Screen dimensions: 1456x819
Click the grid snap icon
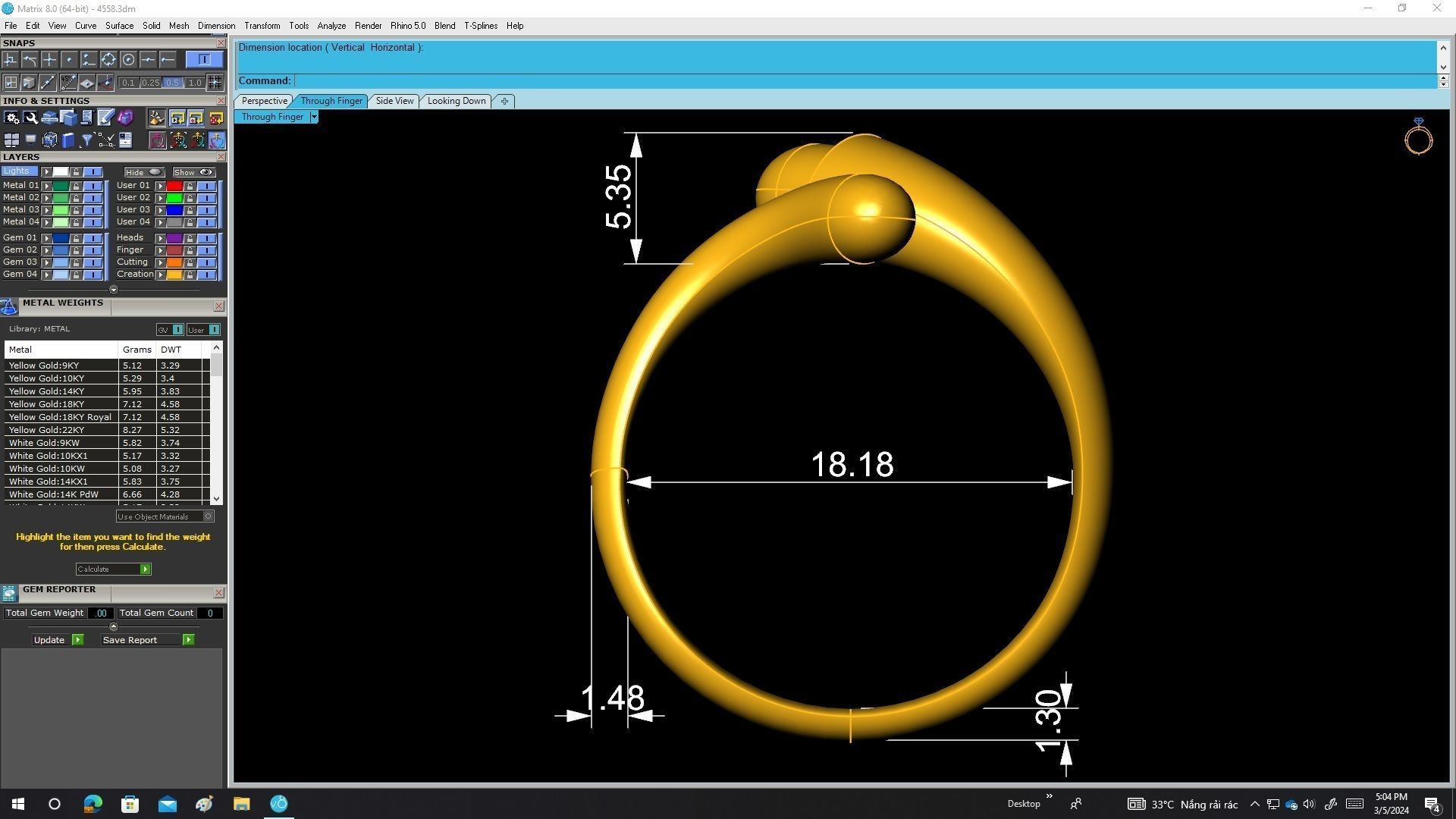pyautogui.click(x=215, y=82)
